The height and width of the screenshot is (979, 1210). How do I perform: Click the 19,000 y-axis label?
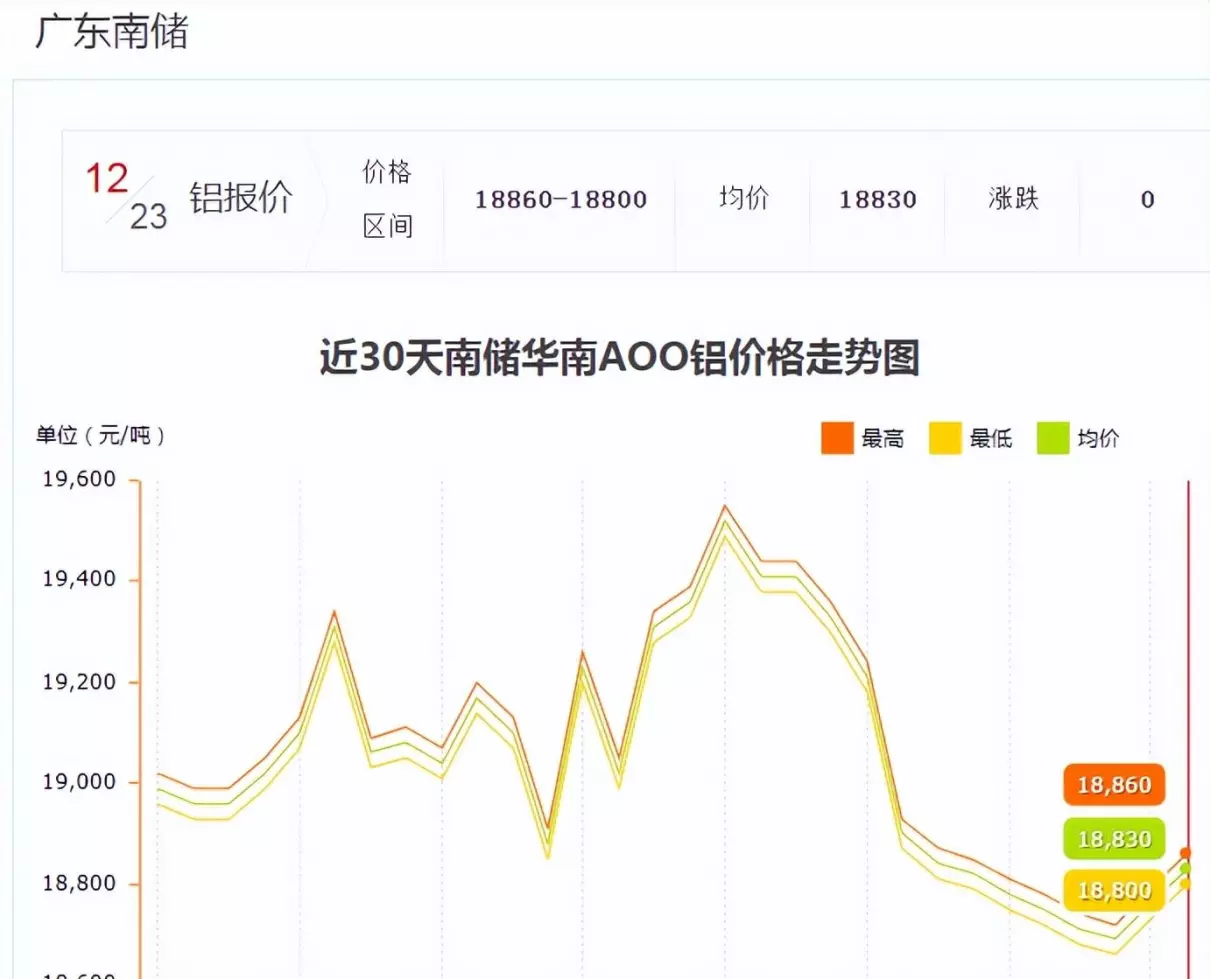pos(79,782)
